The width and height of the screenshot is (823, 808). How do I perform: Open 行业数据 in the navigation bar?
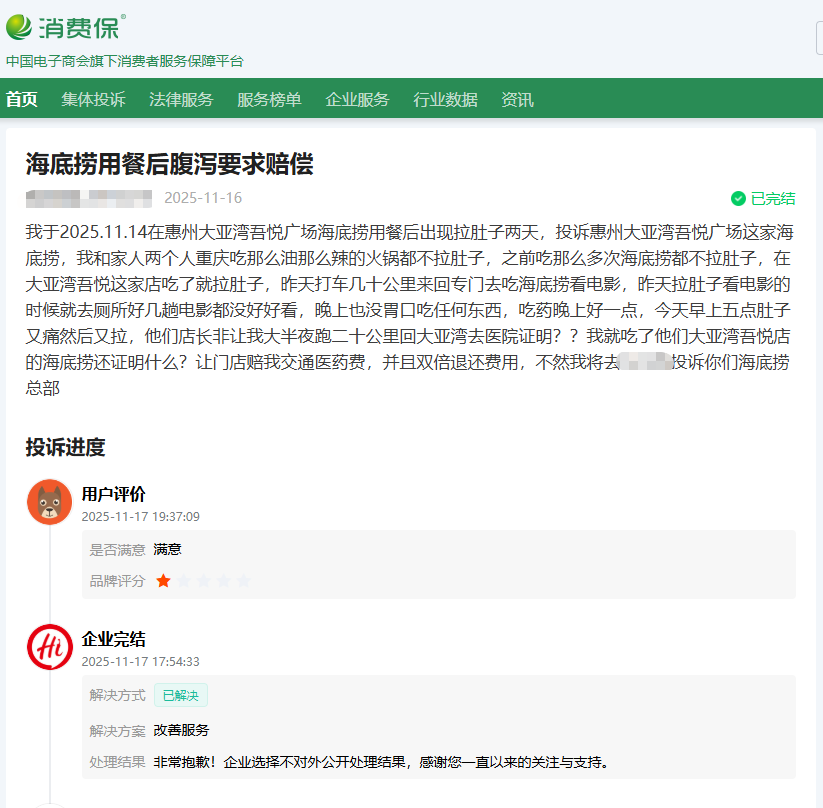446,98
